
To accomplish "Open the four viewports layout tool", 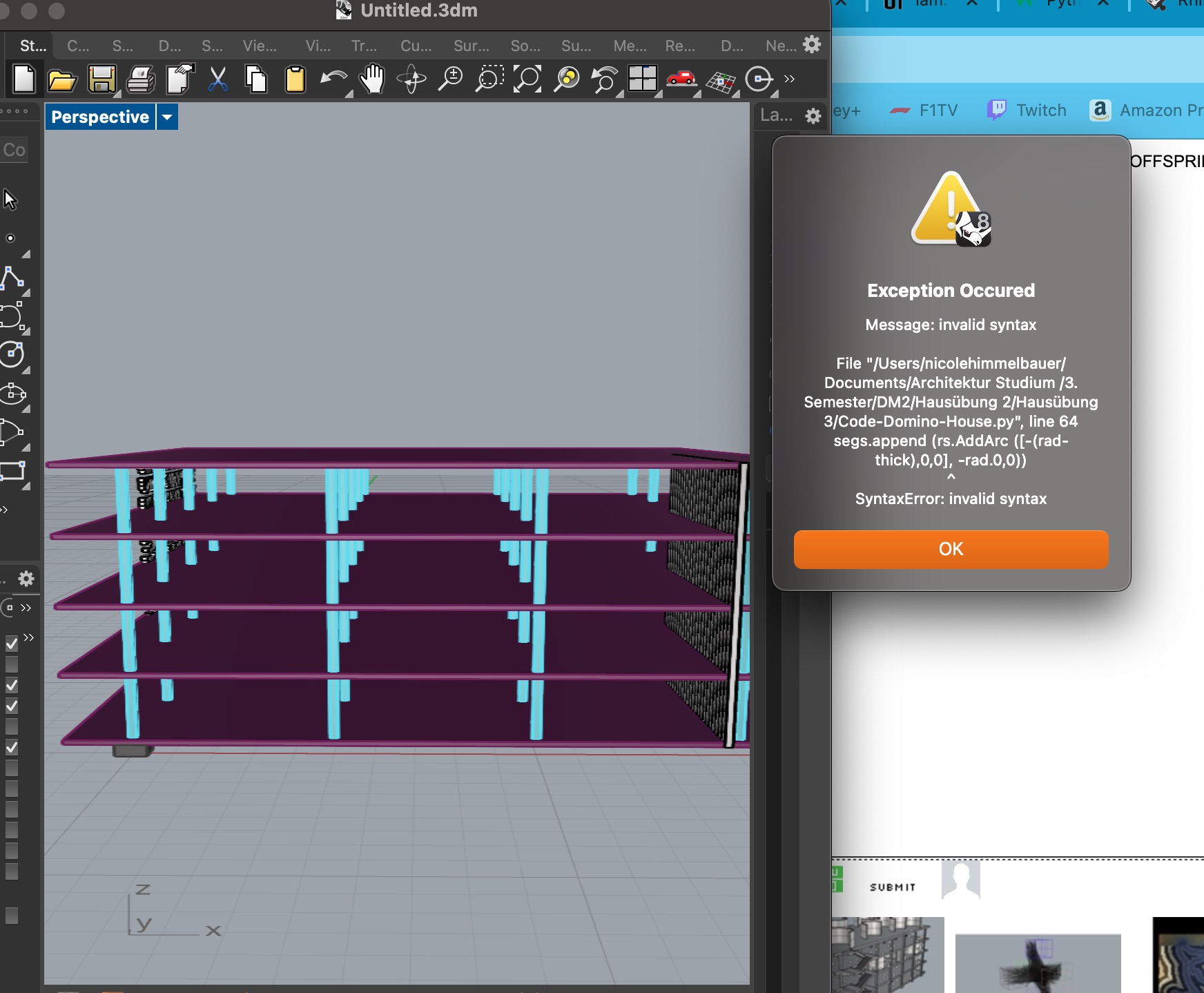I will (x=644, y=79).
